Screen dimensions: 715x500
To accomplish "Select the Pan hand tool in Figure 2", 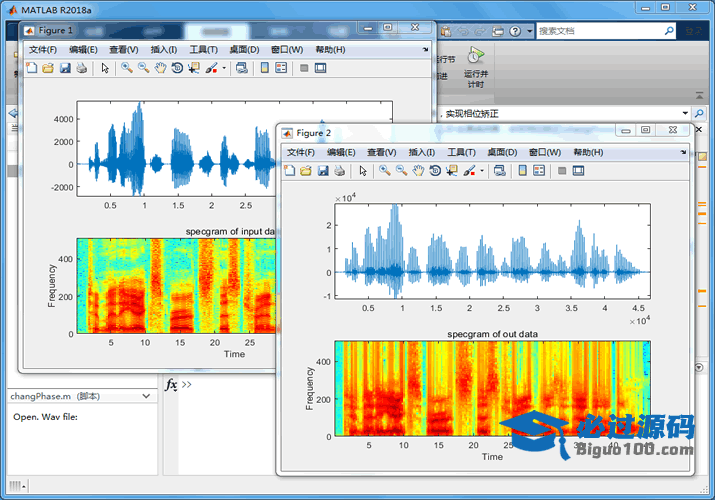I will (418, 170).
